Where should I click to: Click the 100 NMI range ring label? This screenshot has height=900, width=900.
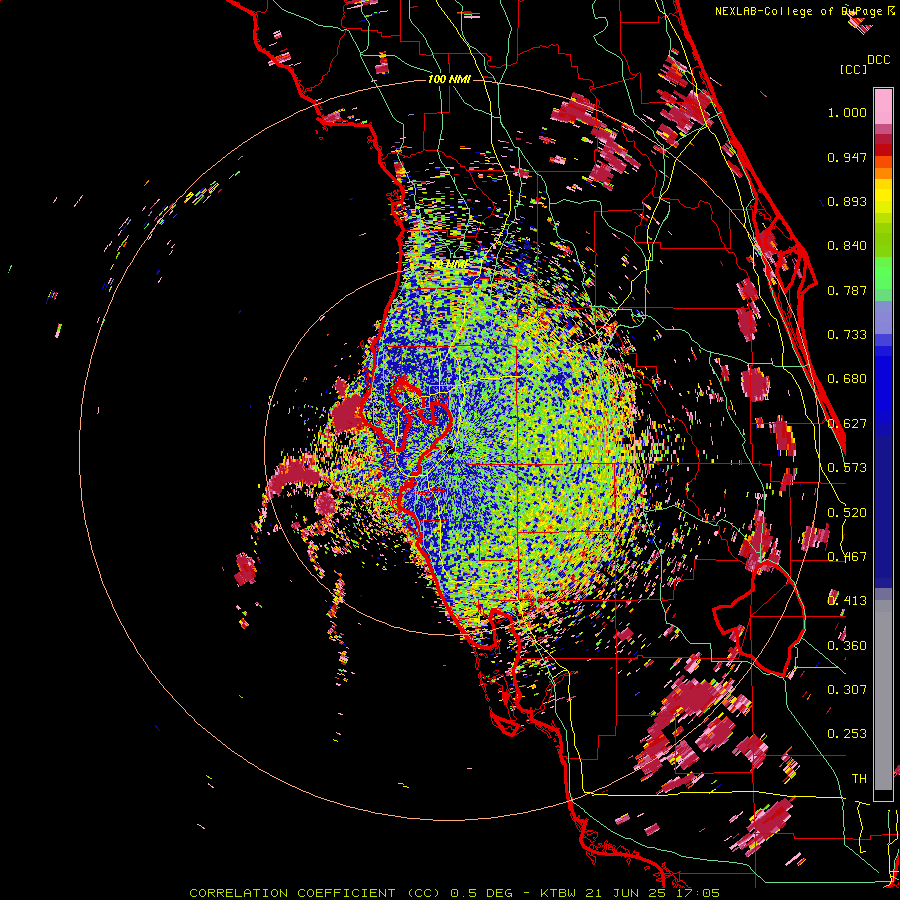(x=449, y=79)
